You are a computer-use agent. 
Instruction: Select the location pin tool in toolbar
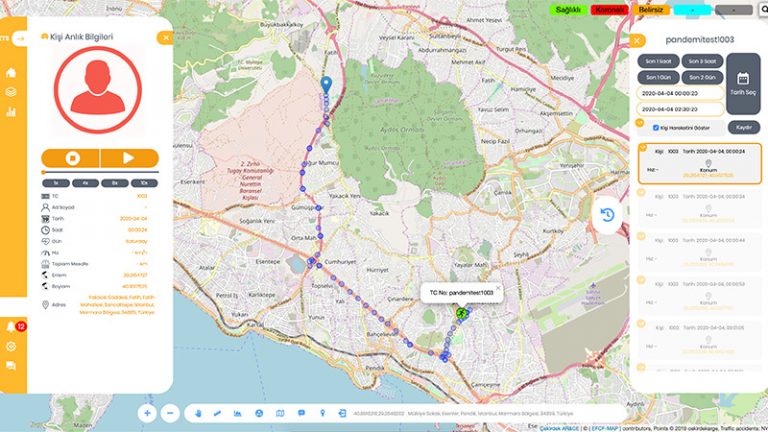322,413
